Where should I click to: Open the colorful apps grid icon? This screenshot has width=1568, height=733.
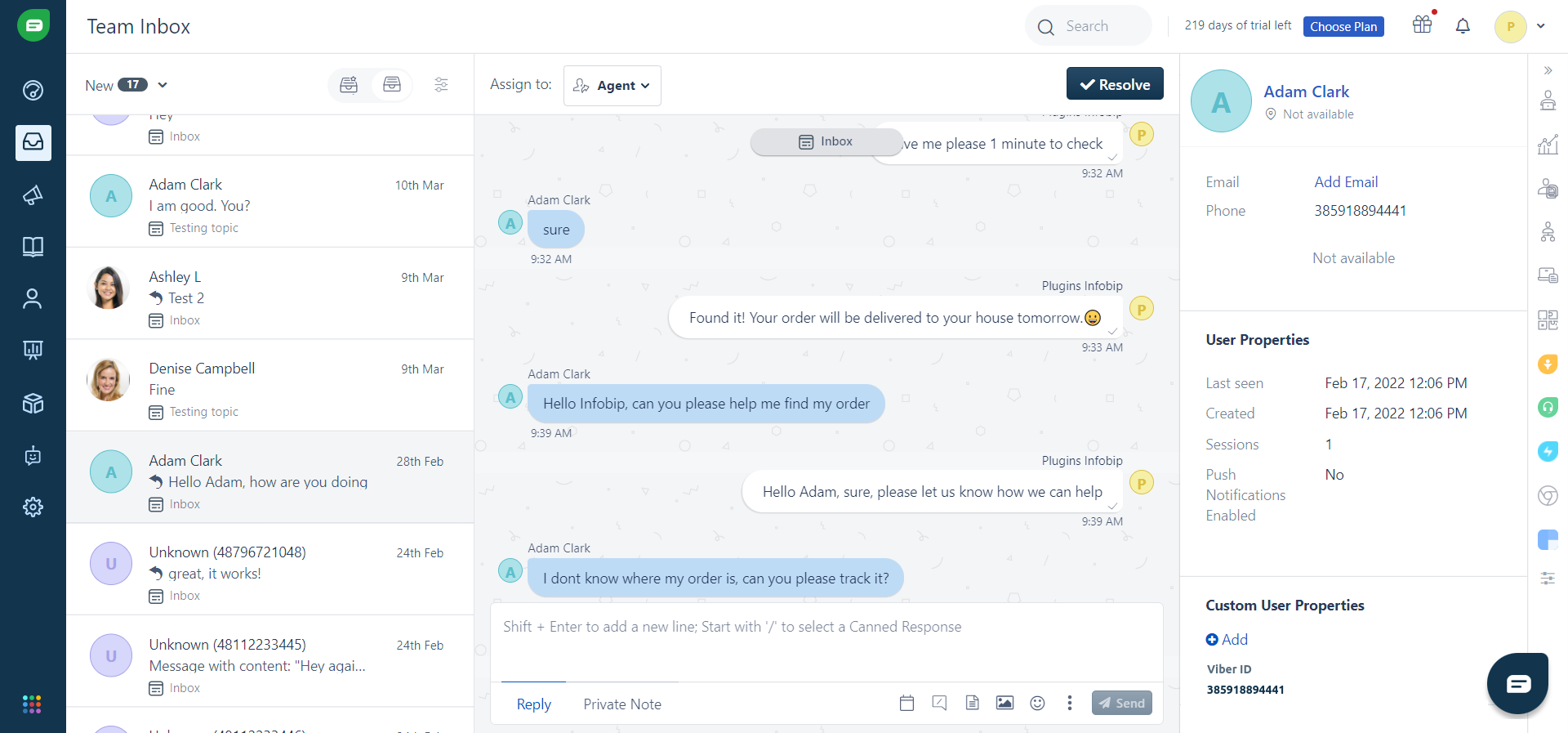coord(32,704)
